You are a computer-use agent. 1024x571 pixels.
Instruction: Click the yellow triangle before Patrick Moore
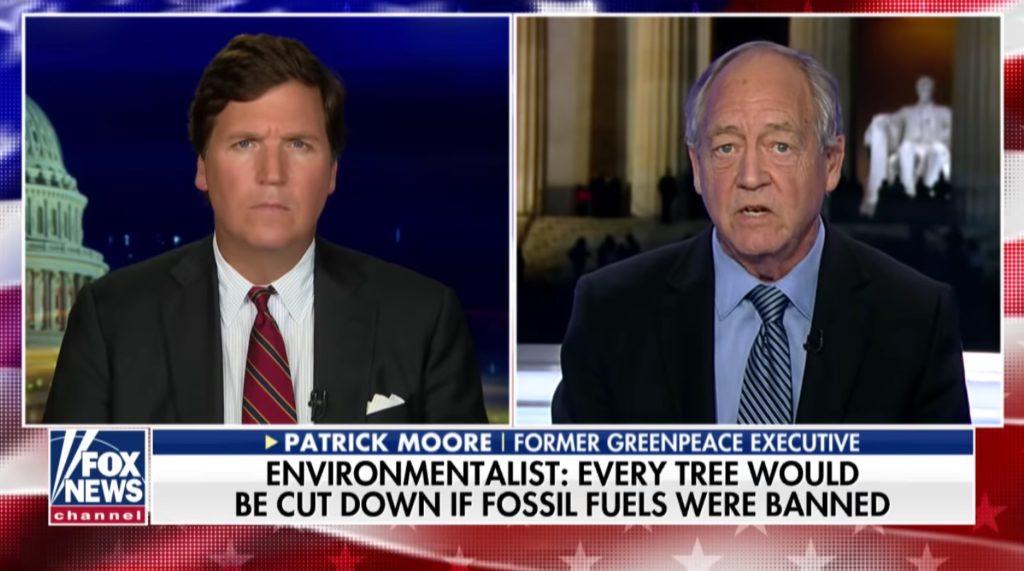(x=271, y=442)
